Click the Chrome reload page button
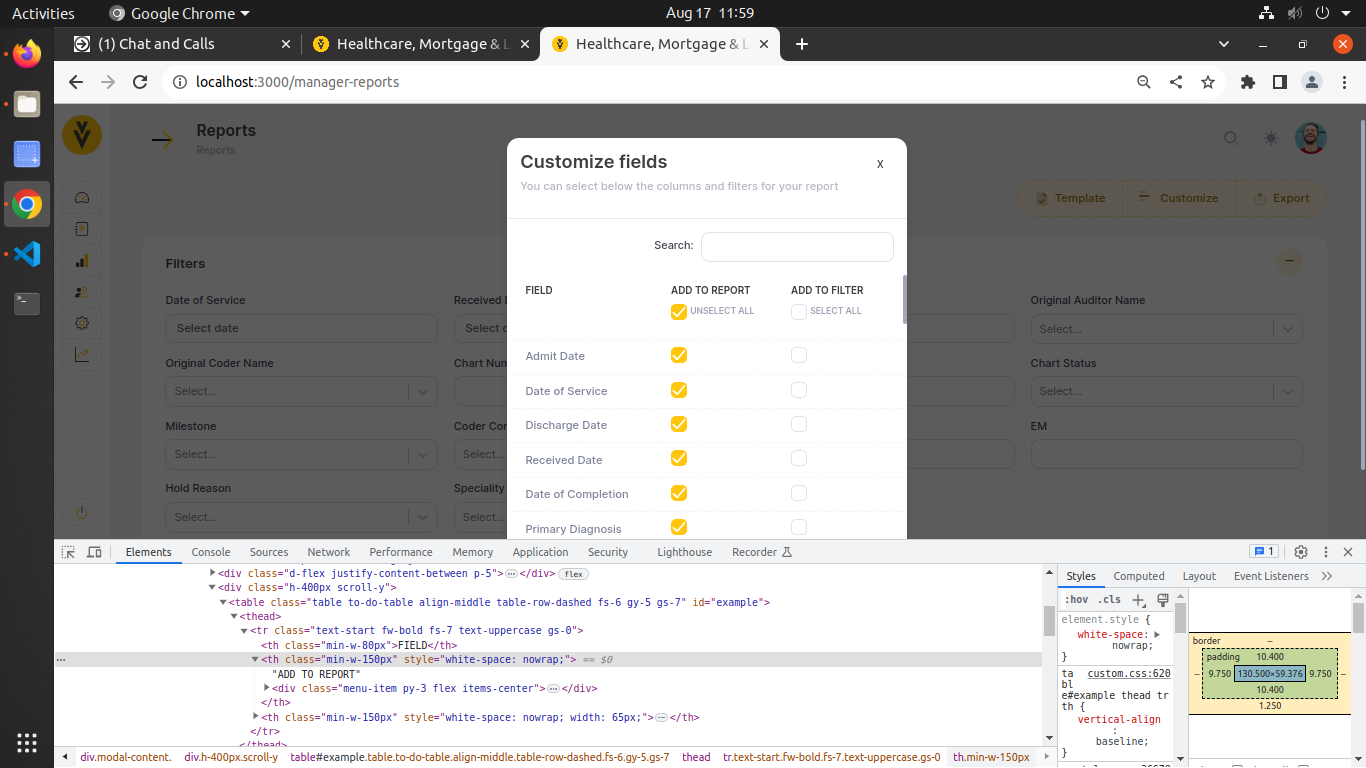This screenshot has height=768, width=1366. point(140,82)
